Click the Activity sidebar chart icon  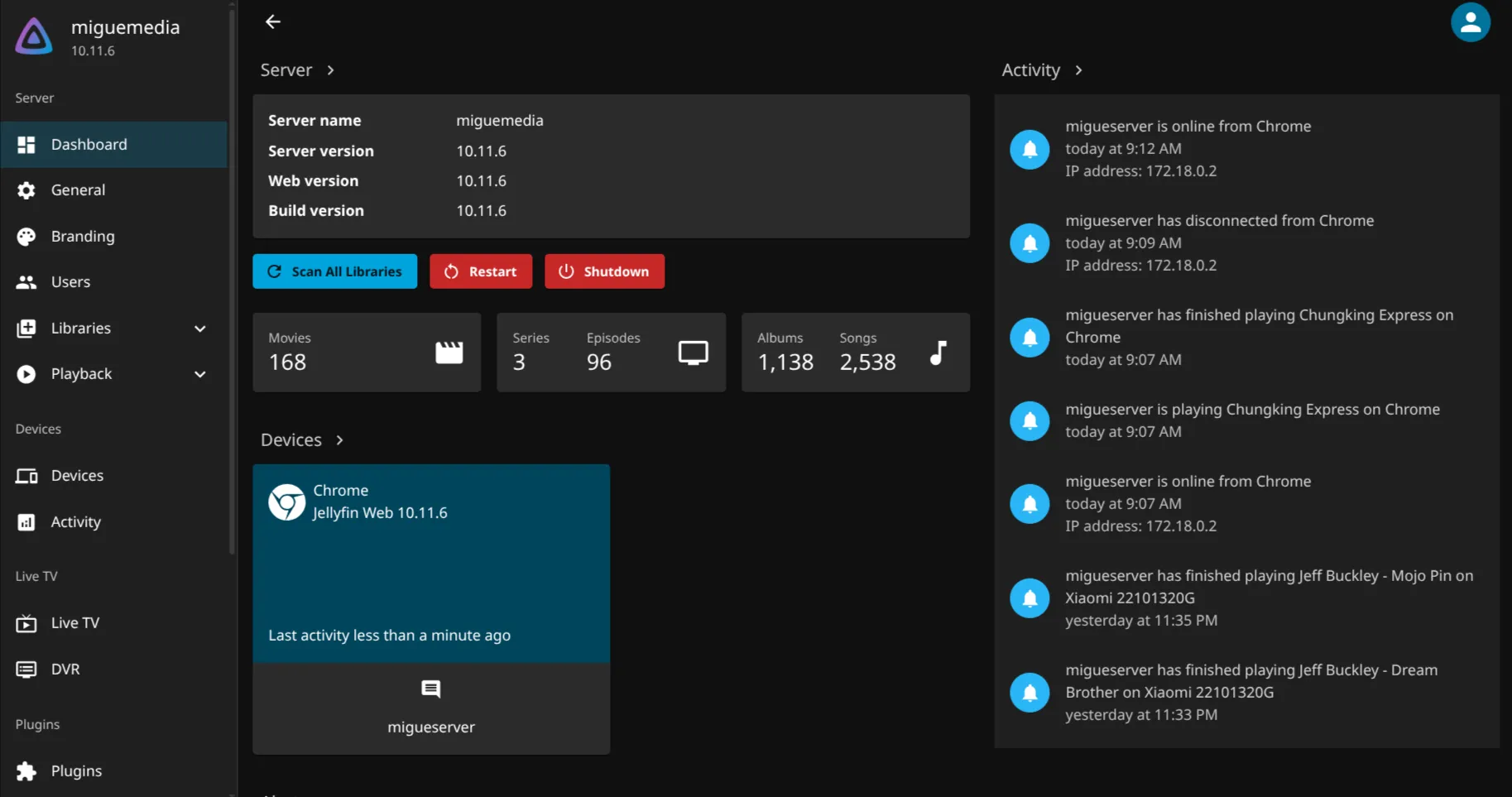pyautogui.click(x=26, y=522)
